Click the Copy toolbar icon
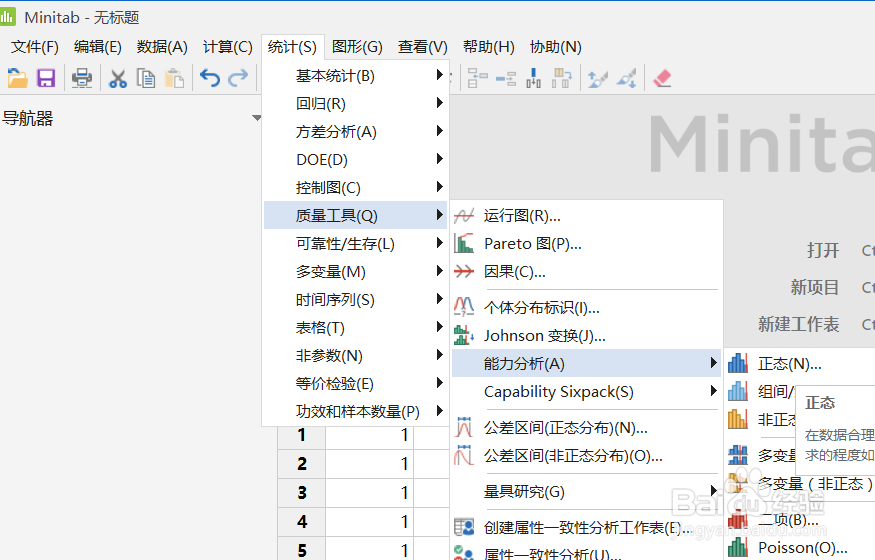The width and height of the screenshot is (875, 560). [x=146, y=78]
